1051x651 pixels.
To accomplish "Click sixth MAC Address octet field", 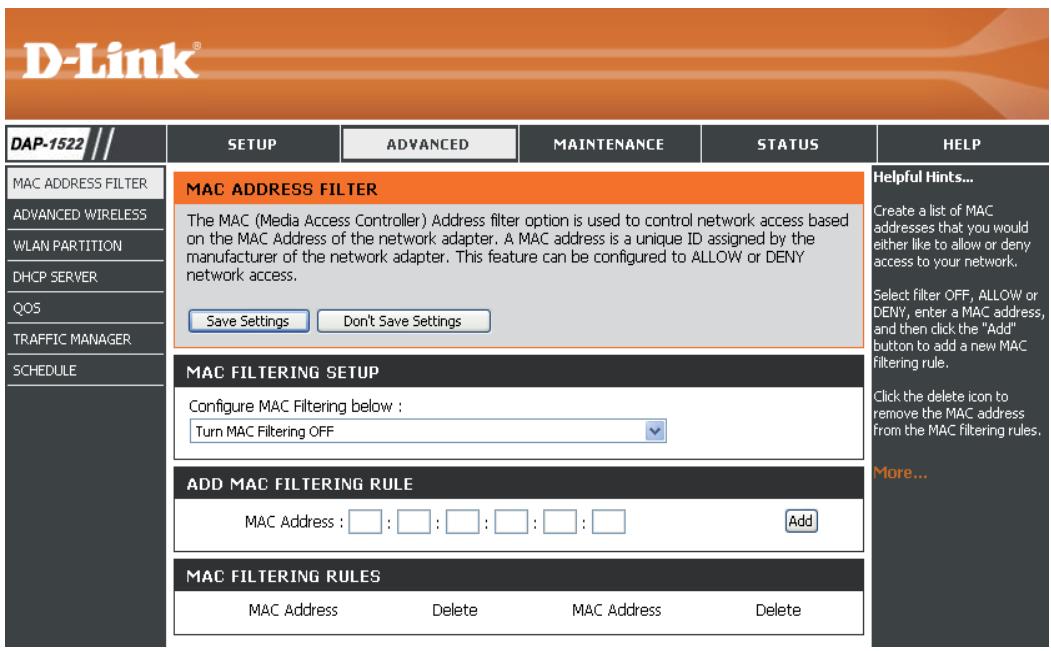I will [609, 522].
